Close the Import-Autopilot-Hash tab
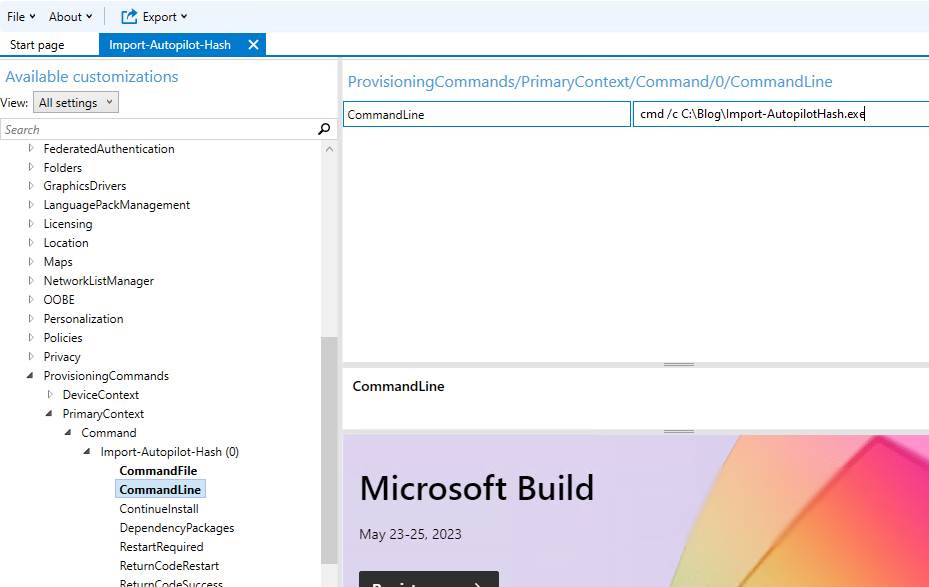Viewport: 929px width, 587px height. coord(253,45)
